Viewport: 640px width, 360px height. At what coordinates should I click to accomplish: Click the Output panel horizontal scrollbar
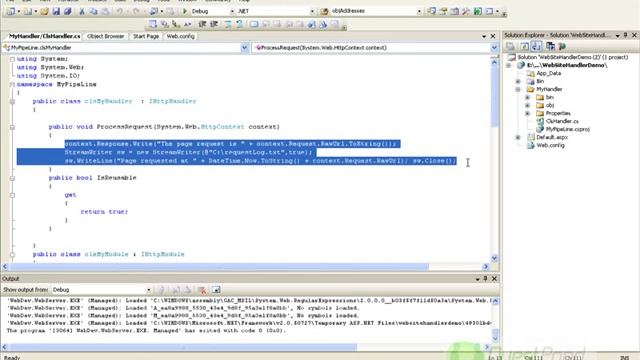pos(183,347)
